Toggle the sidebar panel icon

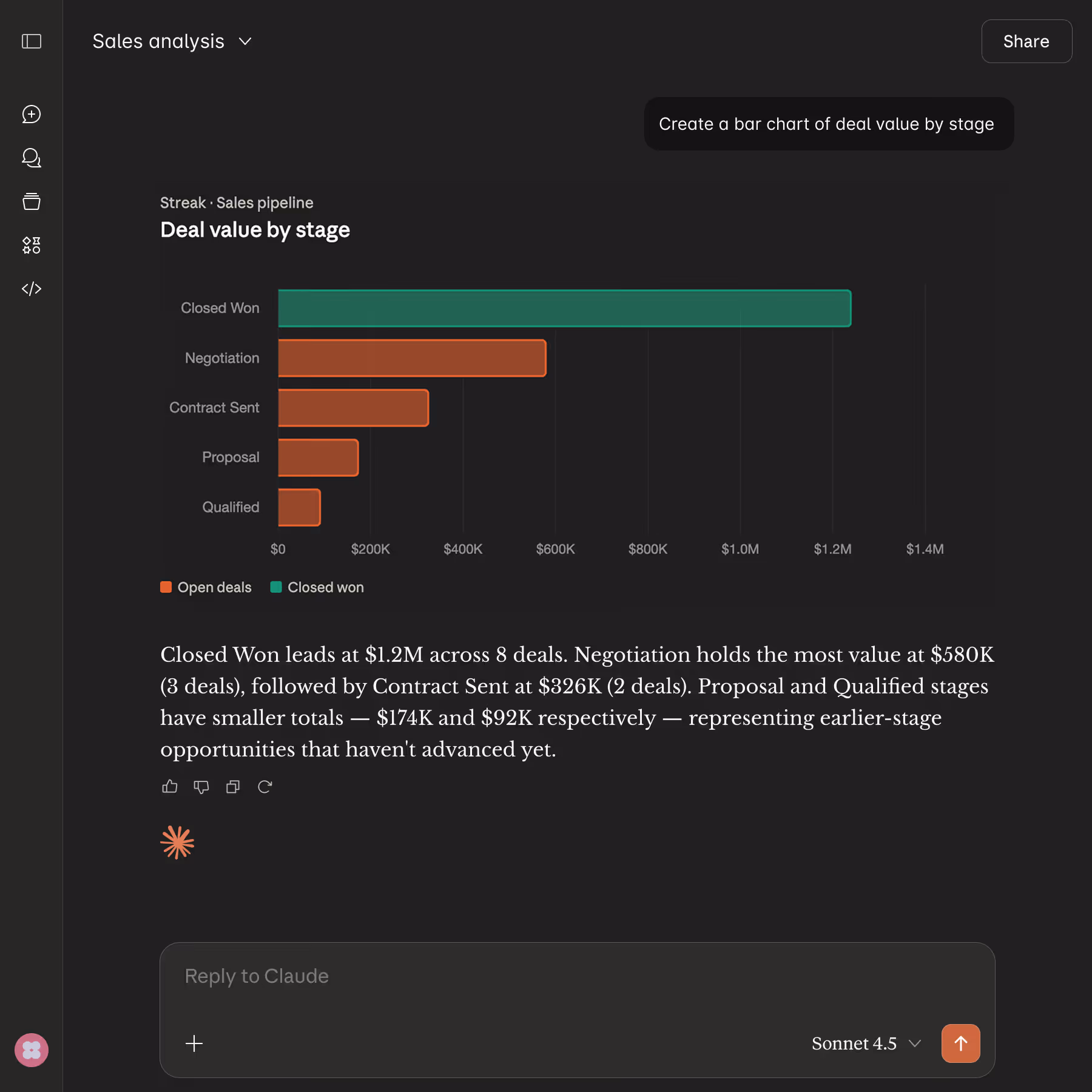tap(32, 41)
